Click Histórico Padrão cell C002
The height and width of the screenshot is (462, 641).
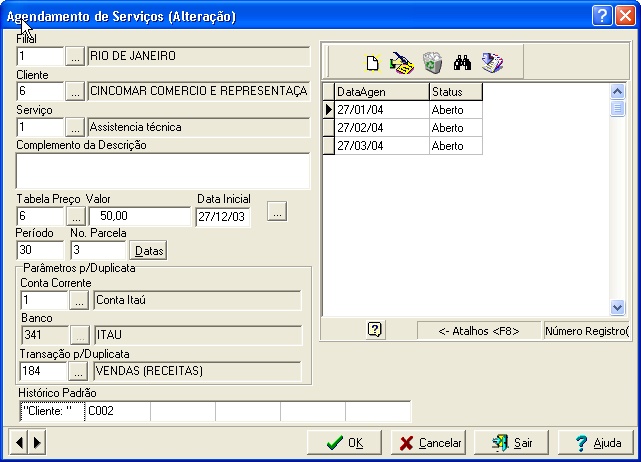(x=118, y=411)
